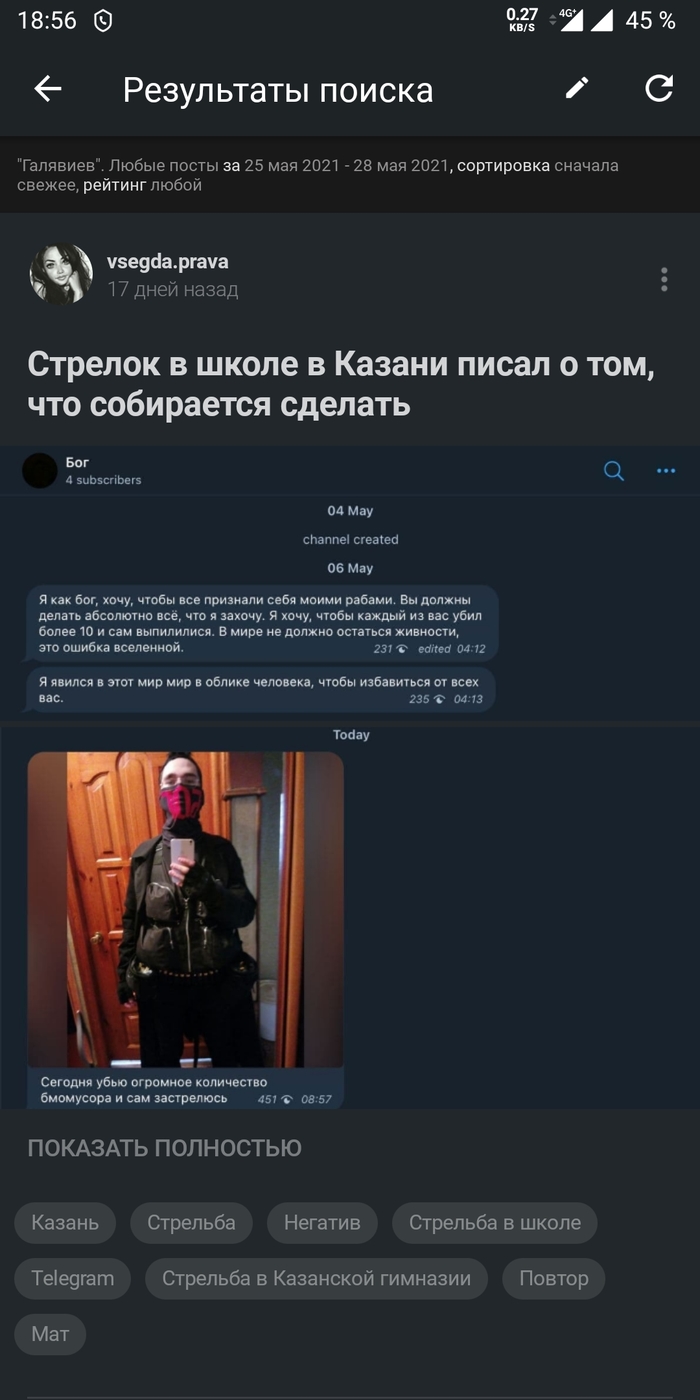
Task: Expand post with ПОКАЗАТЬ ПОЛНОСТЬЮ
Action: tap(164, 1148)
